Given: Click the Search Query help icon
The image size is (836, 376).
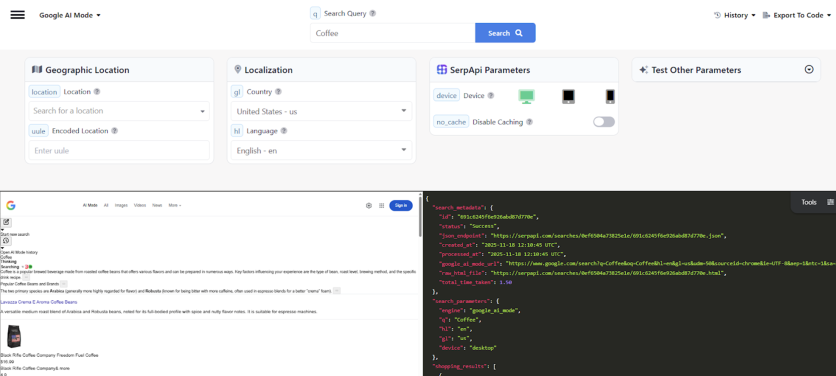Looking at the screenshot, I should [373, 13].
